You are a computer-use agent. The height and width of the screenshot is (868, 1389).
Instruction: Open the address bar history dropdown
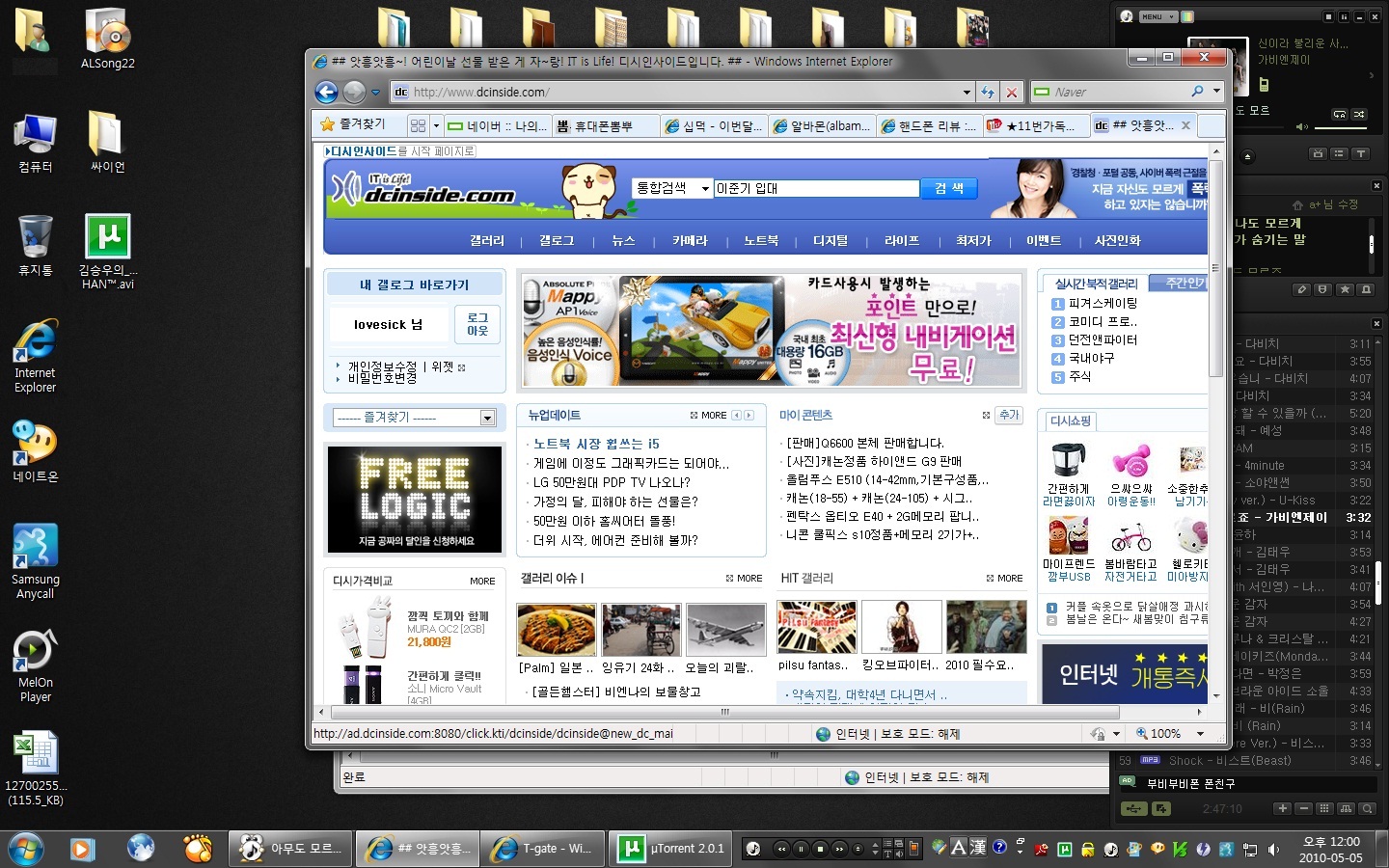pyautogui.click(x=967, y=93)
